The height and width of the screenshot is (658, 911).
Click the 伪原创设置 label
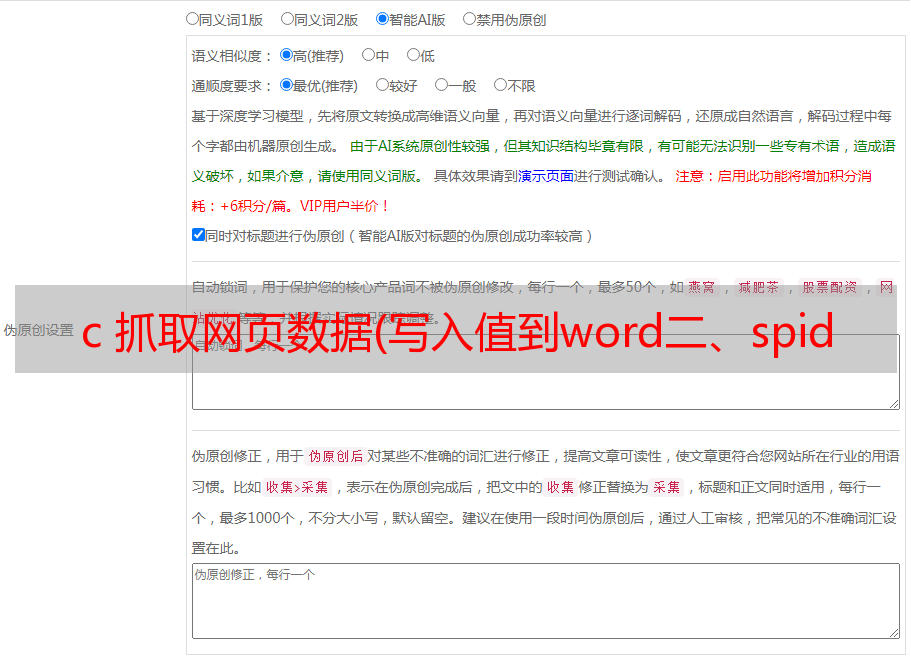coord(38,330)
